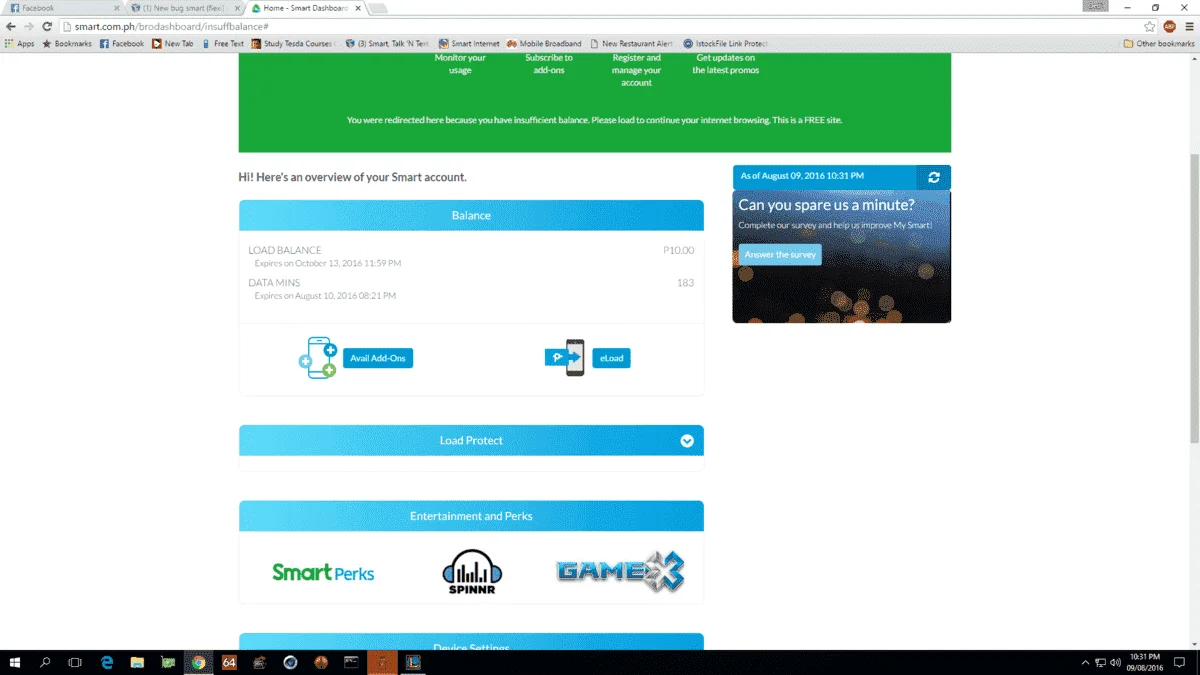Open Task View in the taskbar
Image resolution: width=1200 pixels, height=675 pixels.
point(75,662)
